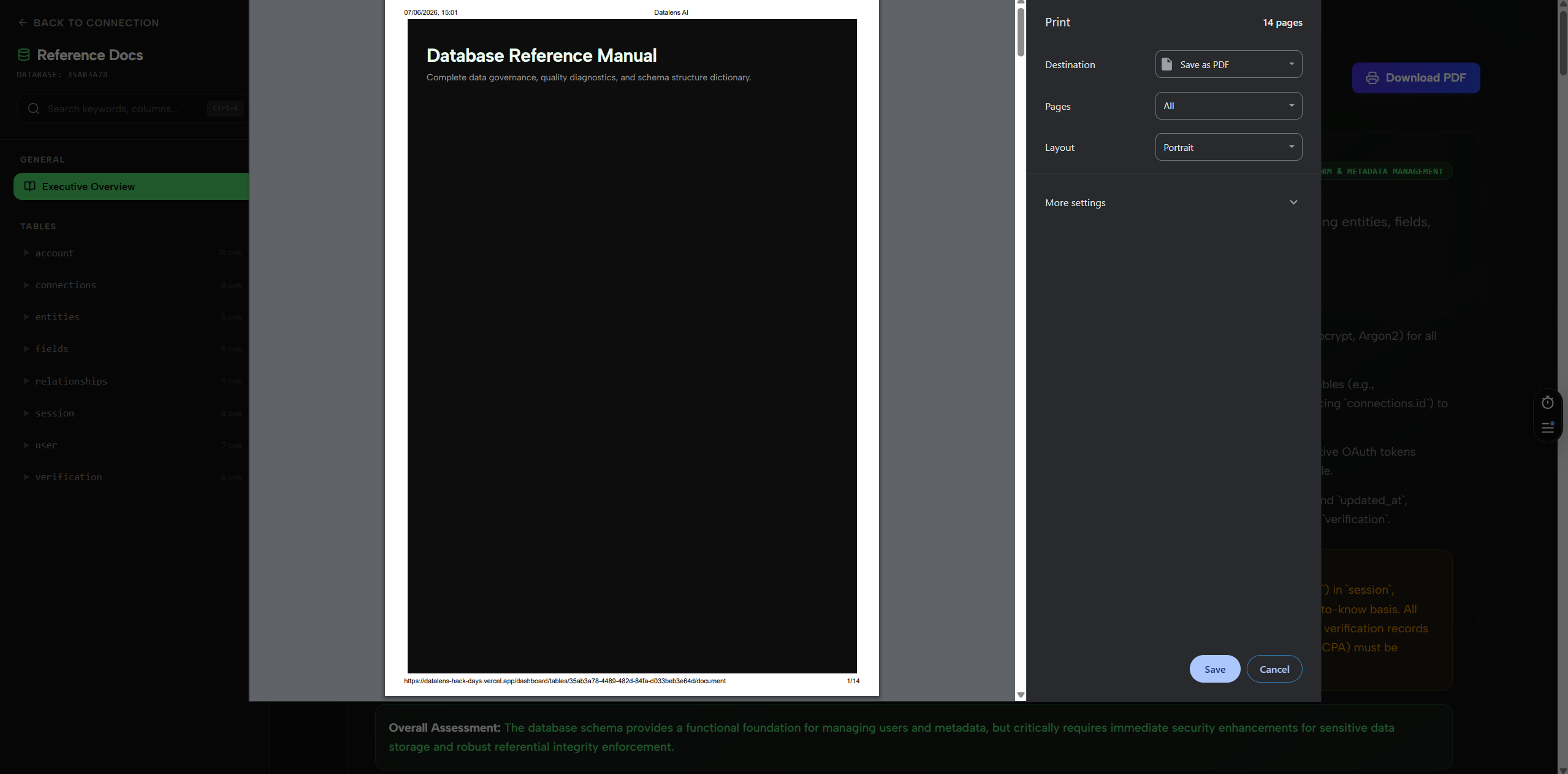
Task: Click Back to Connection link
Action: tap(89, 23)
